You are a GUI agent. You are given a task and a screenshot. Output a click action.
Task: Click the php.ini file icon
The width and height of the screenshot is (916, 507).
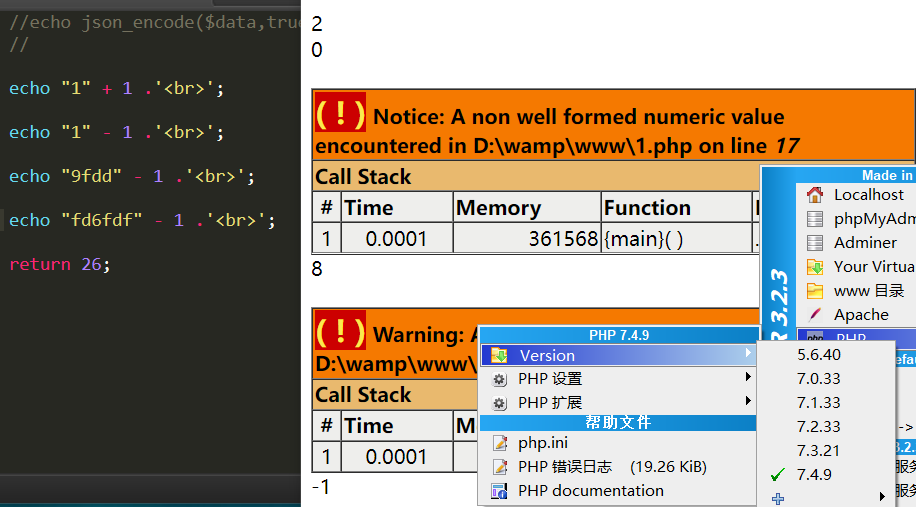tap(499, 443)
